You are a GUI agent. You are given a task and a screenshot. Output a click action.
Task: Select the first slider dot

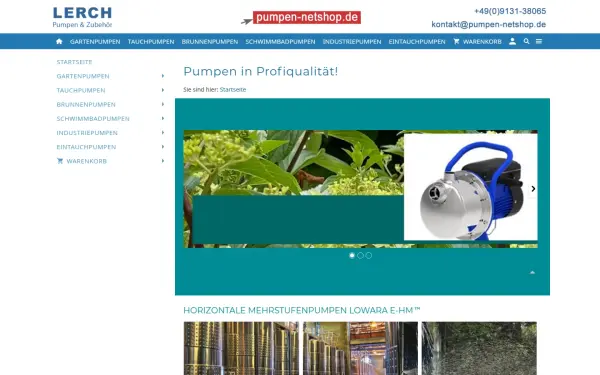click(352, 256)
